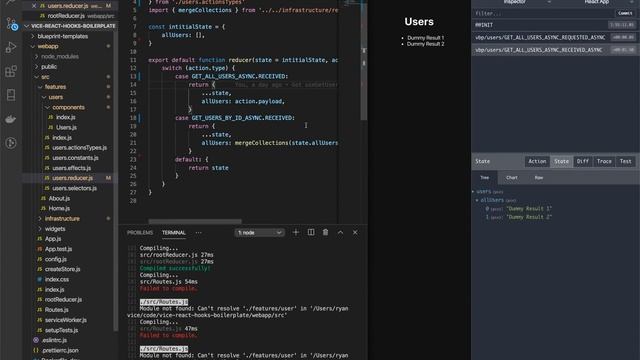Open the circular play activity bar icon
640x360 pixels.
(x=11, y=143)
